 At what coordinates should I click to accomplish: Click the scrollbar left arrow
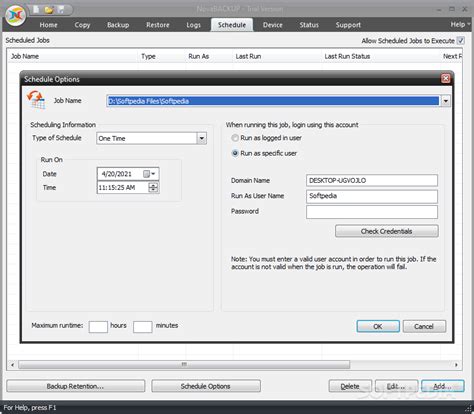tap(12, 365)
